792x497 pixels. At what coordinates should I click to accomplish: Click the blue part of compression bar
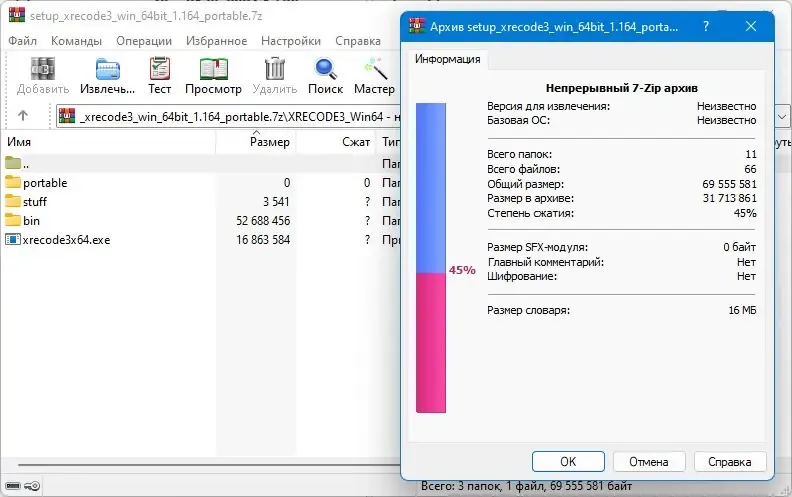coord(431,188)
